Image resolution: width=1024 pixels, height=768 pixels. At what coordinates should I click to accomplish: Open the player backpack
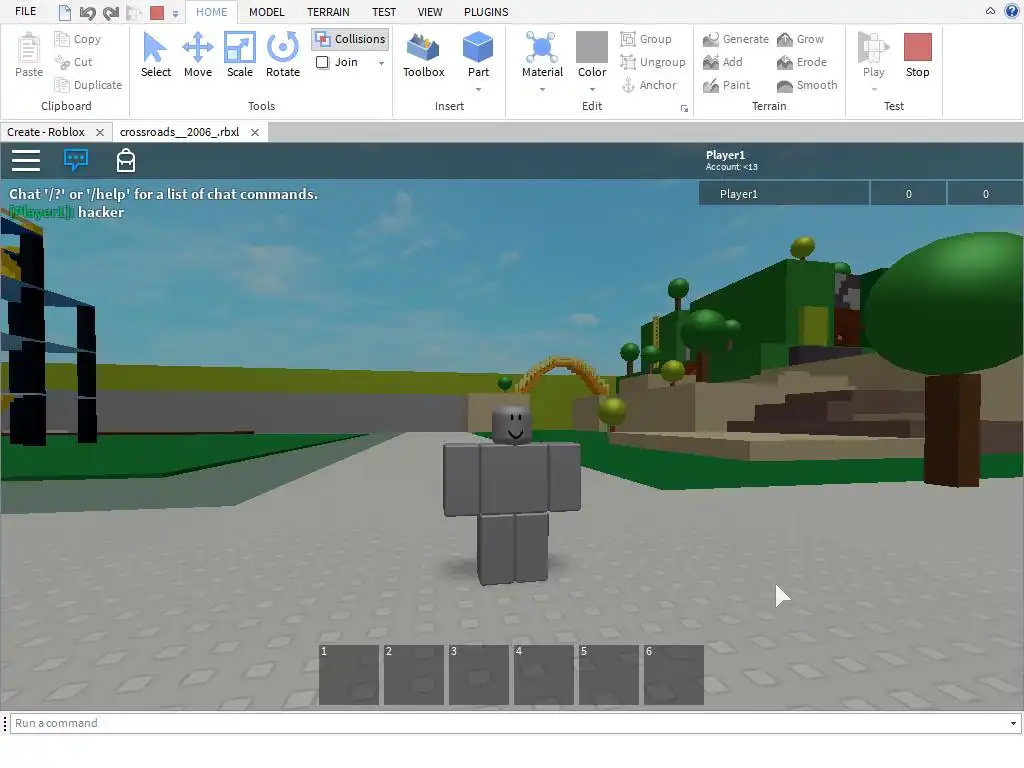126,160
